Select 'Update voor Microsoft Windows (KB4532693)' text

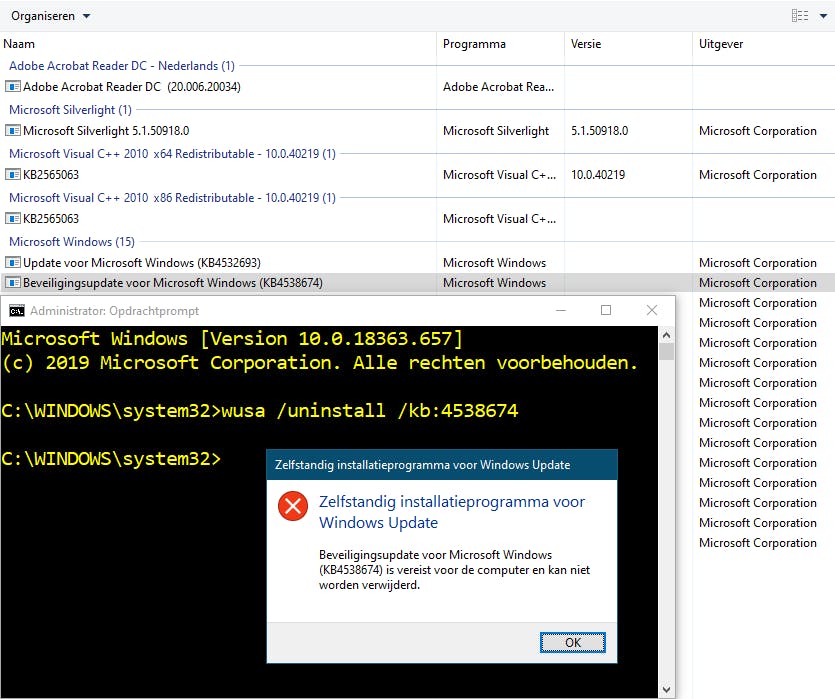pos(142,262)
